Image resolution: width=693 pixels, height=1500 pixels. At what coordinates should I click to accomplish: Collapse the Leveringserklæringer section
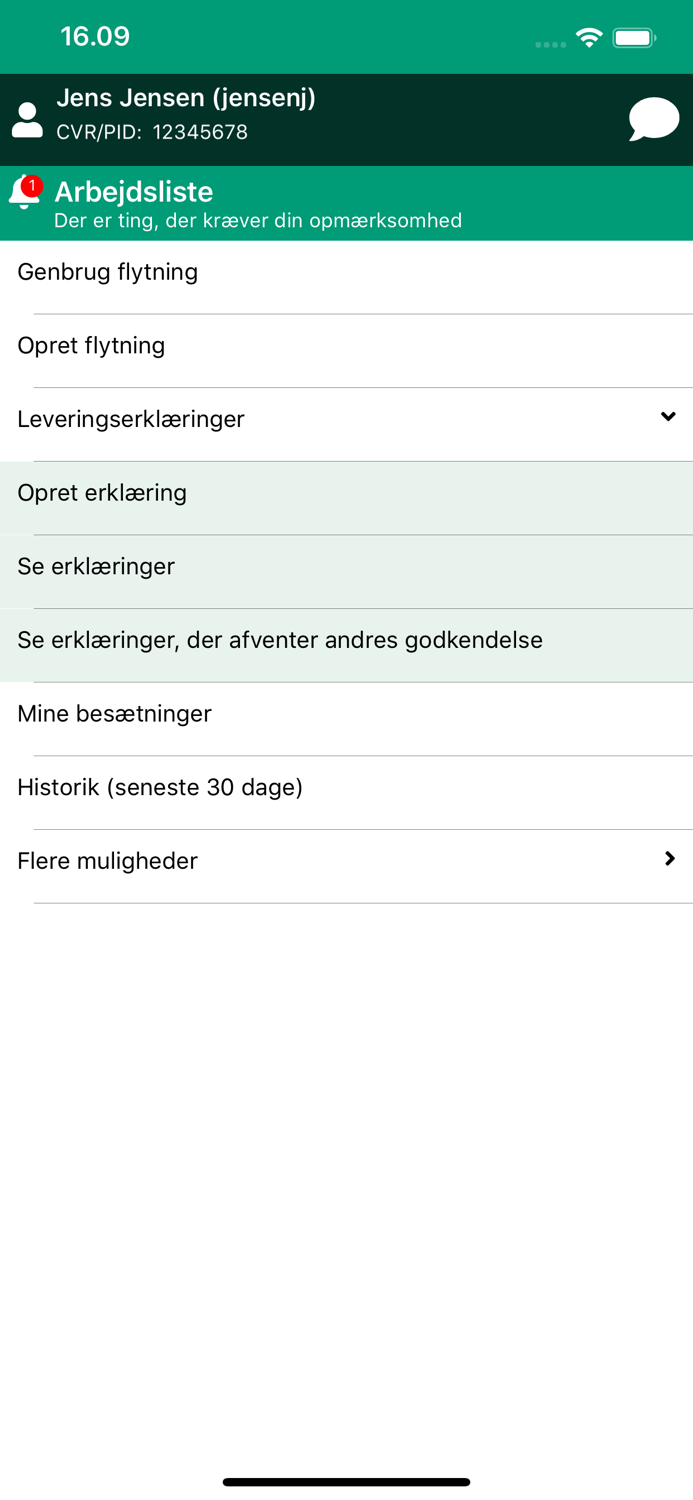tap(668, 415)
